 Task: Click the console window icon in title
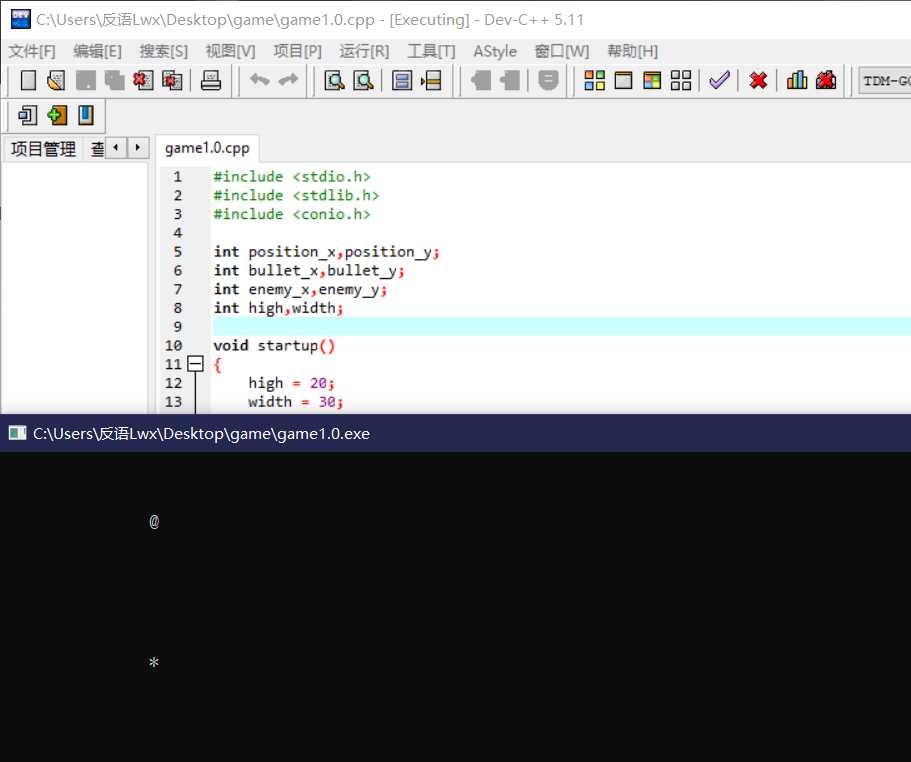(x=17, y=433)
